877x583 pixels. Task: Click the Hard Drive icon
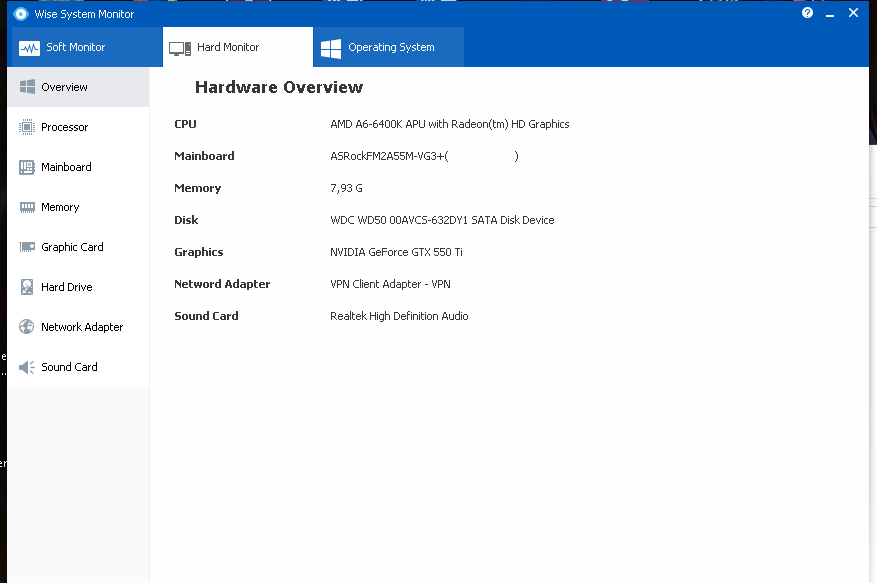tap(27, 287)
